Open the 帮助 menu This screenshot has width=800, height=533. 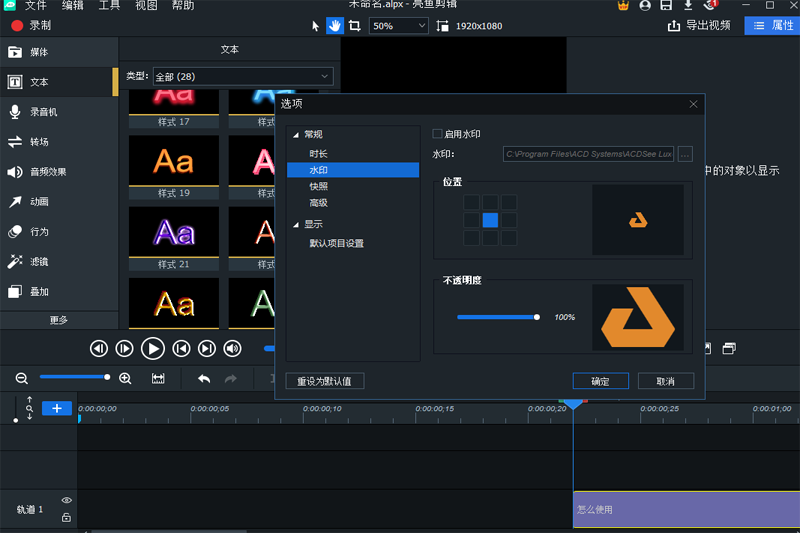[183, 6]
